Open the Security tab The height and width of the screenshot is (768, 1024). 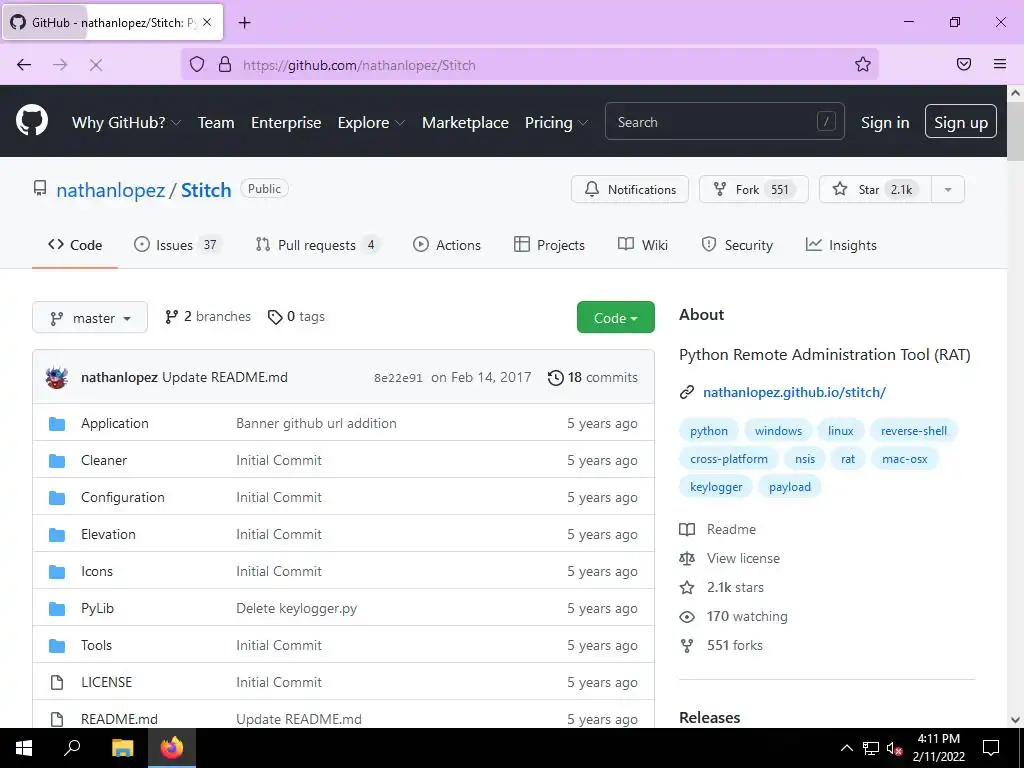[737, 246]
